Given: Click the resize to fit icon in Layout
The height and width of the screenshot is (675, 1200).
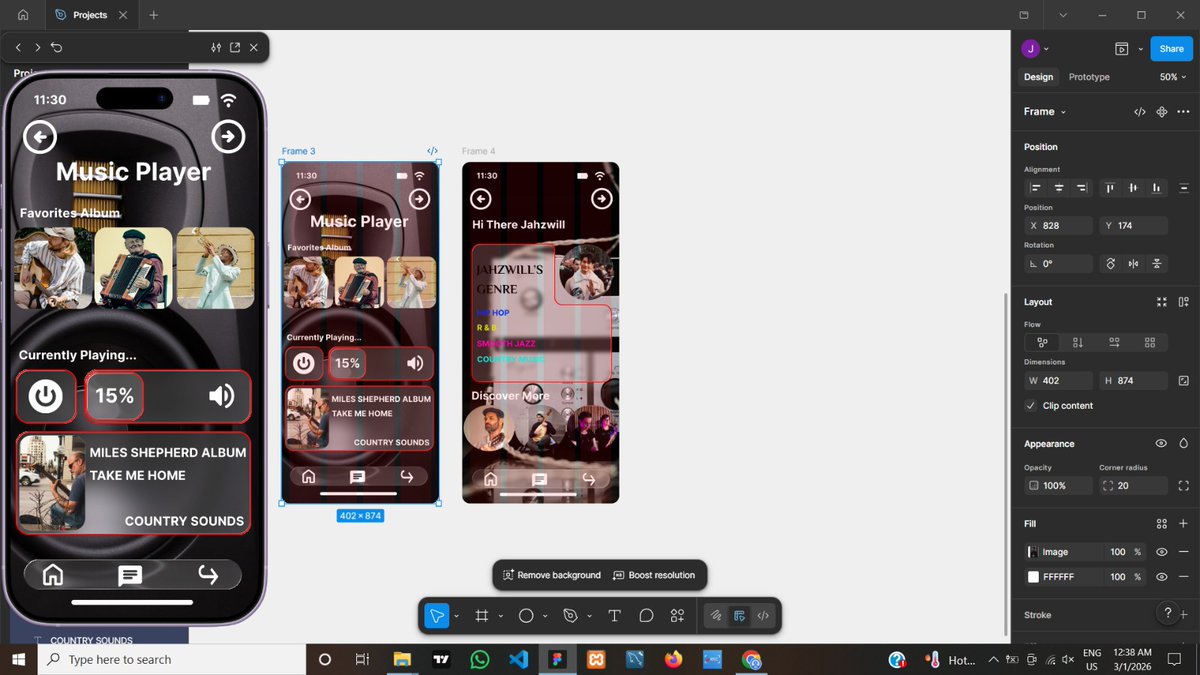Looking at the screenshot, I should pos(1162,302).
